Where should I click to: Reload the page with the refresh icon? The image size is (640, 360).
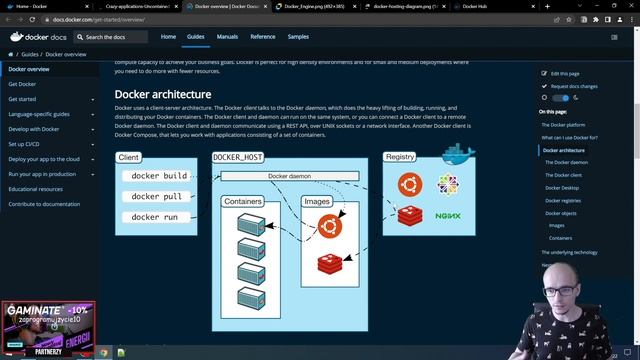32,20
